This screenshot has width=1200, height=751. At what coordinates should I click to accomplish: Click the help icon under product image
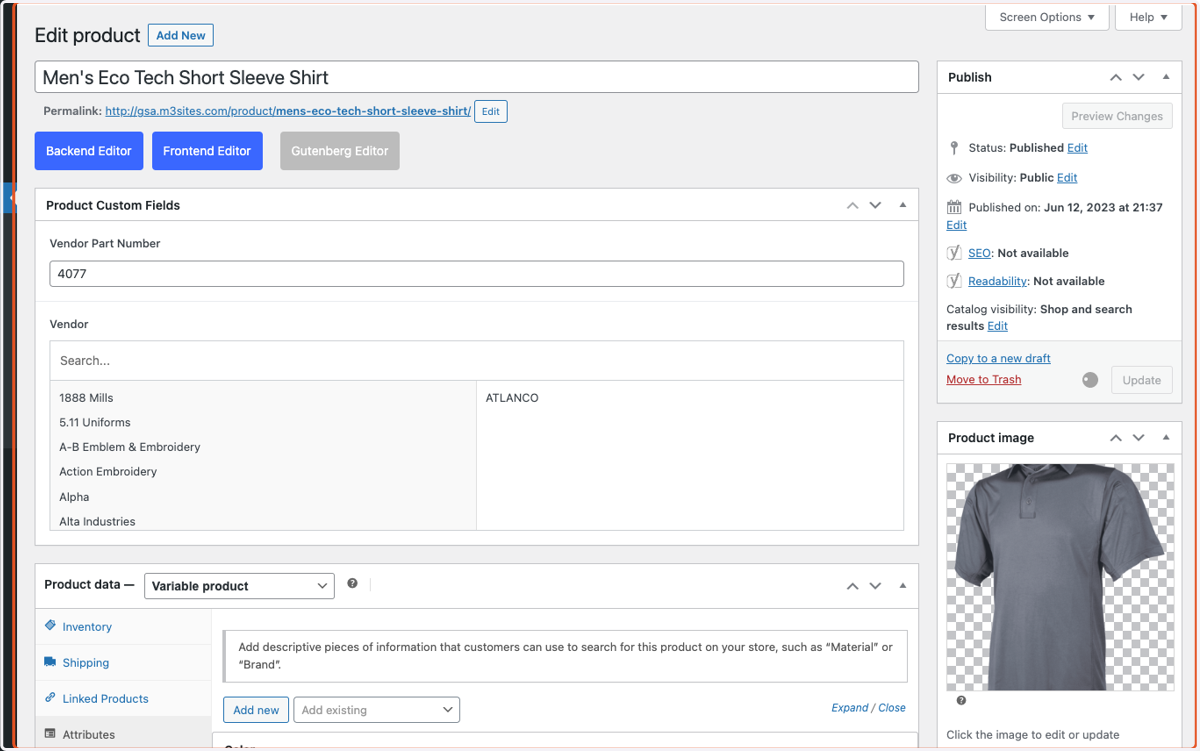click(961, 701)
